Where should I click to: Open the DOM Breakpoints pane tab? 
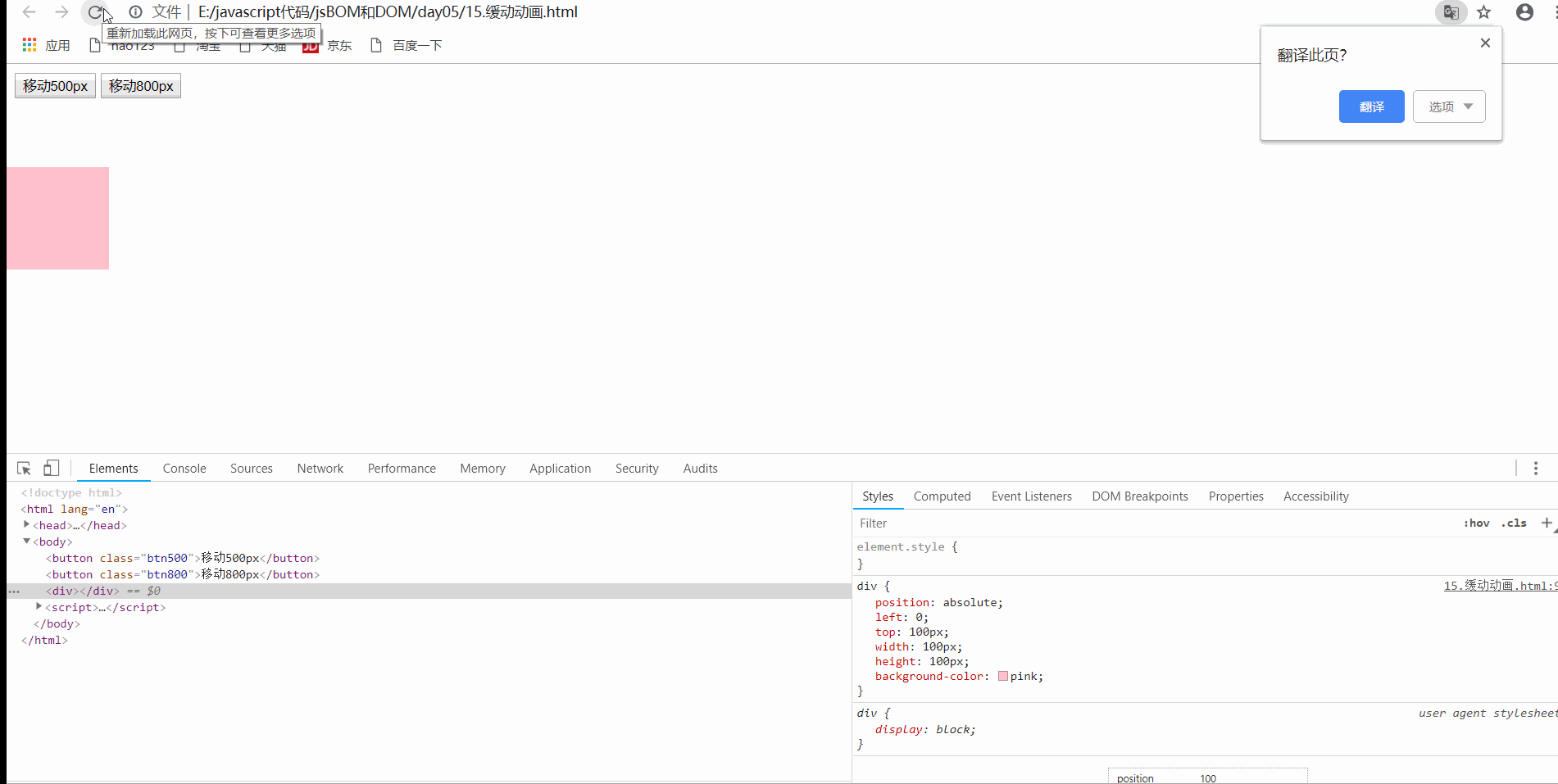point(1140,496)
